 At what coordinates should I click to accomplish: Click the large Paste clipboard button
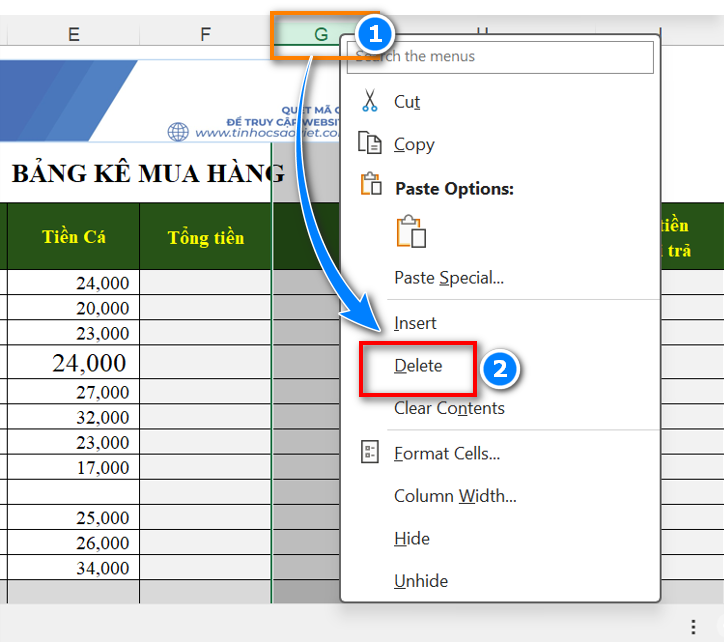click(x=411, y=231)
